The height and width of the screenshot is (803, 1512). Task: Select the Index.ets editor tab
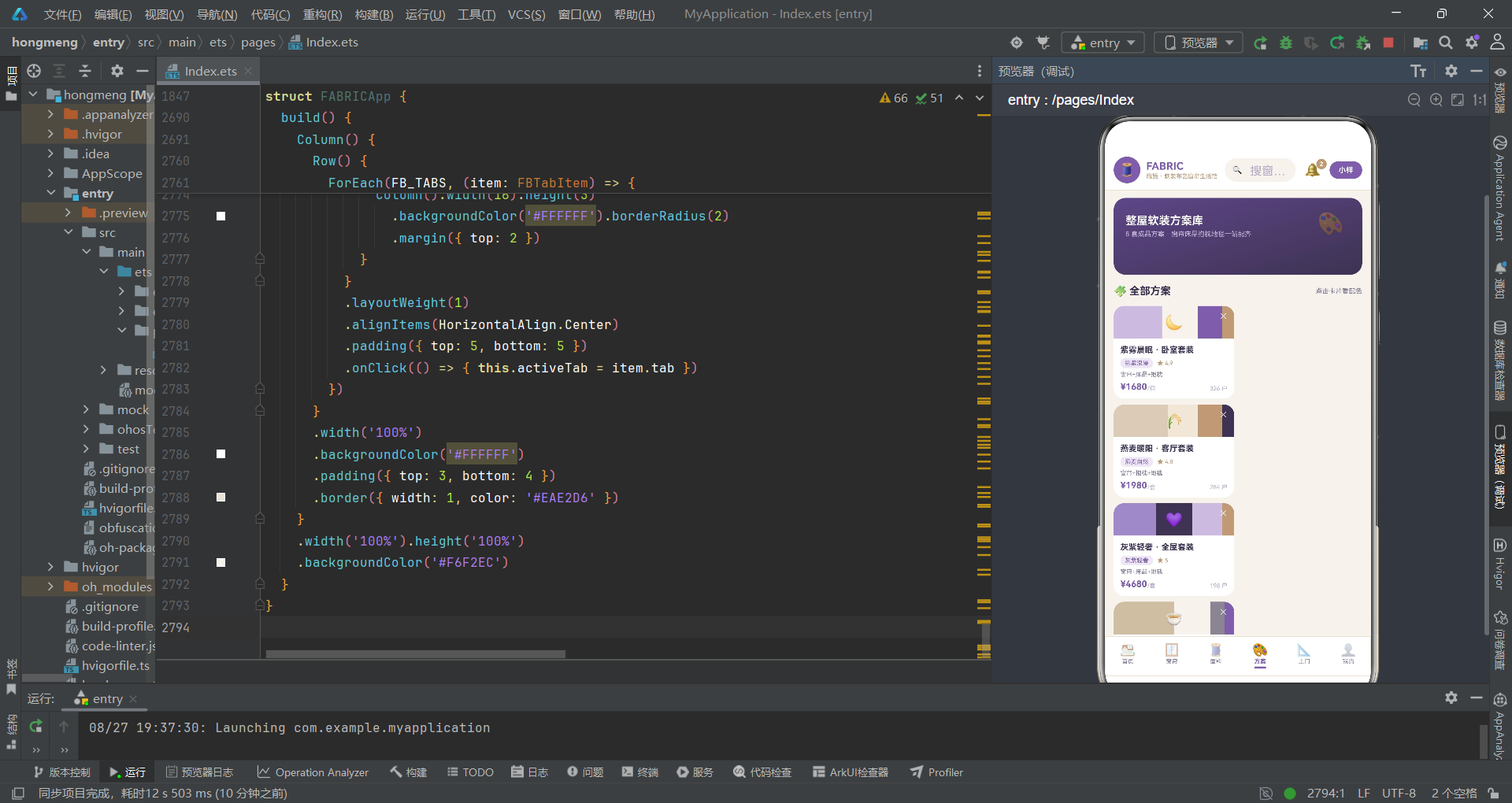[x=209, y=71]
